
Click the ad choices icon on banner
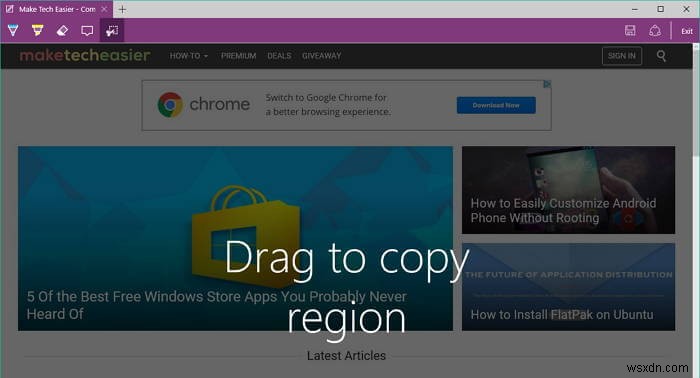[x=547, y=84]
